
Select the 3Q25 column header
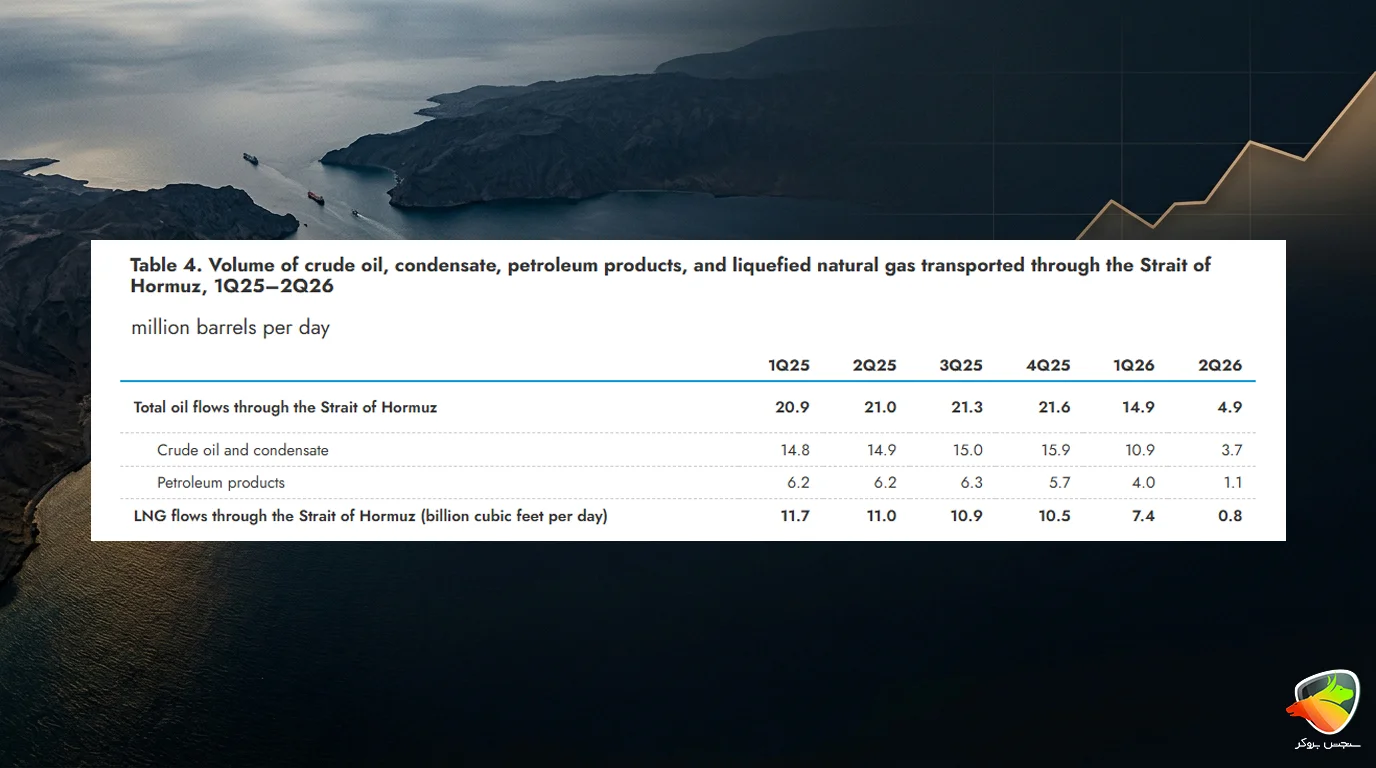tap(961, 365)
